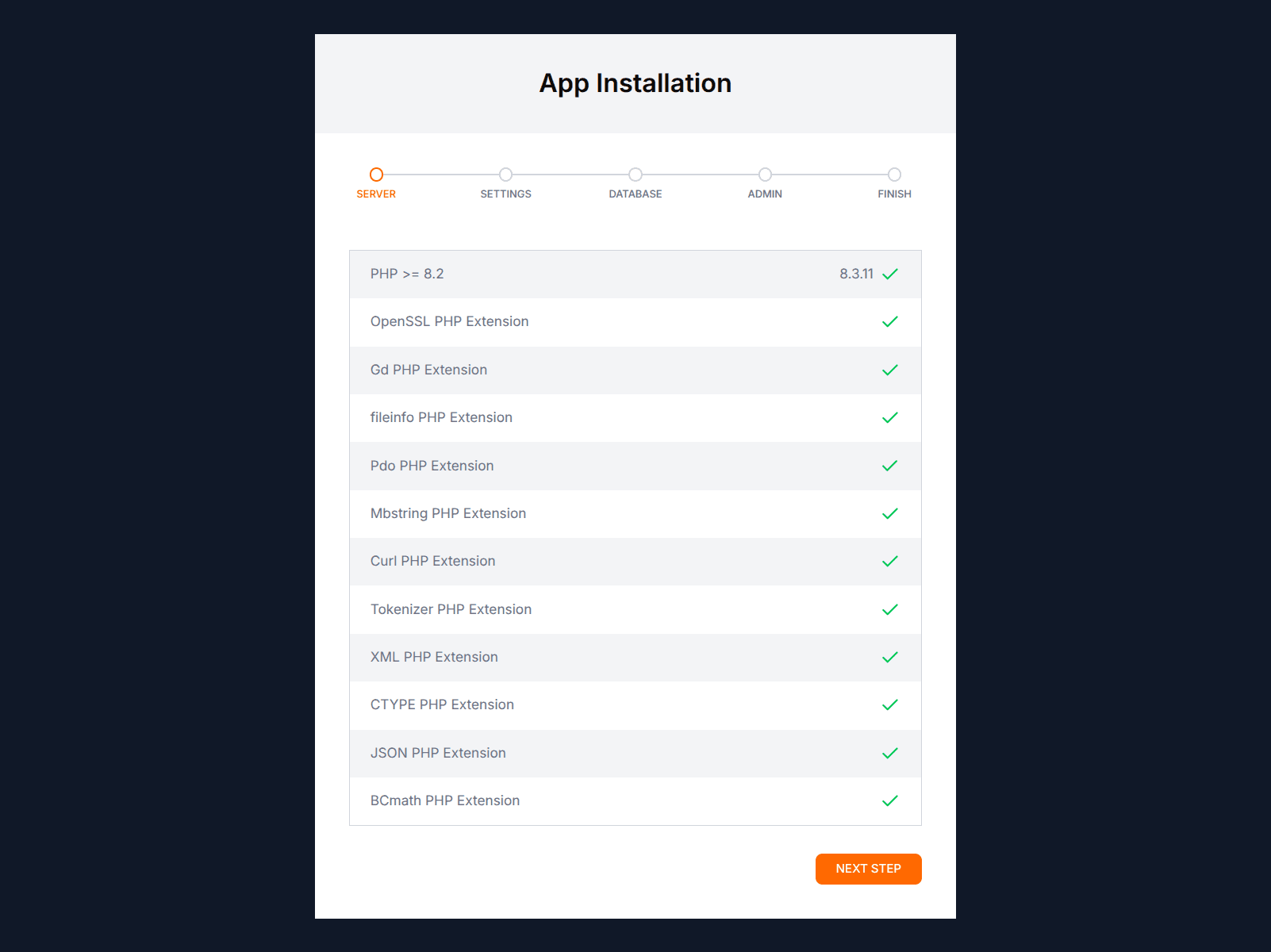1271x952 pixels.
Task: Click the App Installation heading
Action: coord(635,83)
